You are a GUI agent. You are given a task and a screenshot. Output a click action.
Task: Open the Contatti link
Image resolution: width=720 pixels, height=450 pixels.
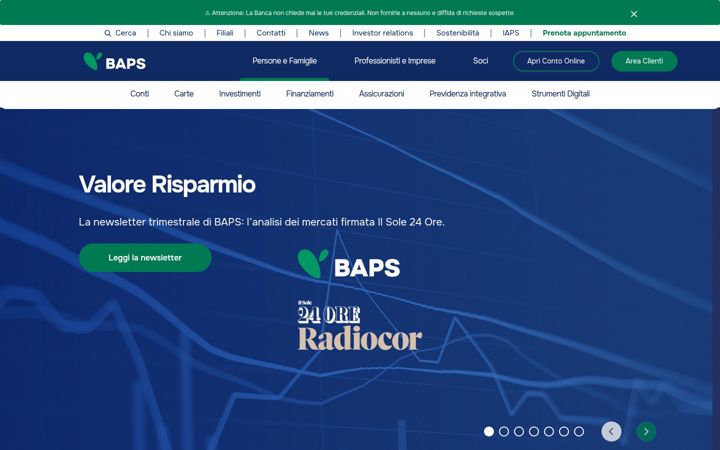[x=271, y=33]
